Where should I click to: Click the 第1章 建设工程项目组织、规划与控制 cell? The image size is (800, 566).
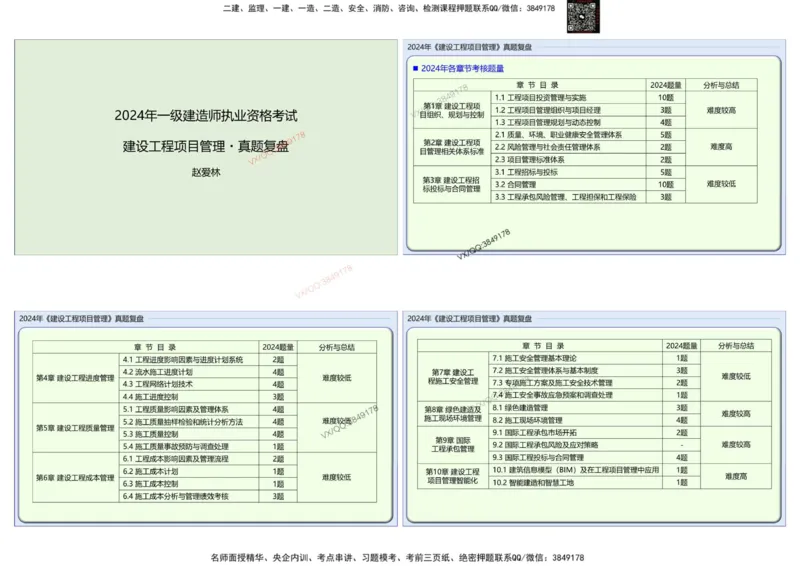[x=452, y=110]
